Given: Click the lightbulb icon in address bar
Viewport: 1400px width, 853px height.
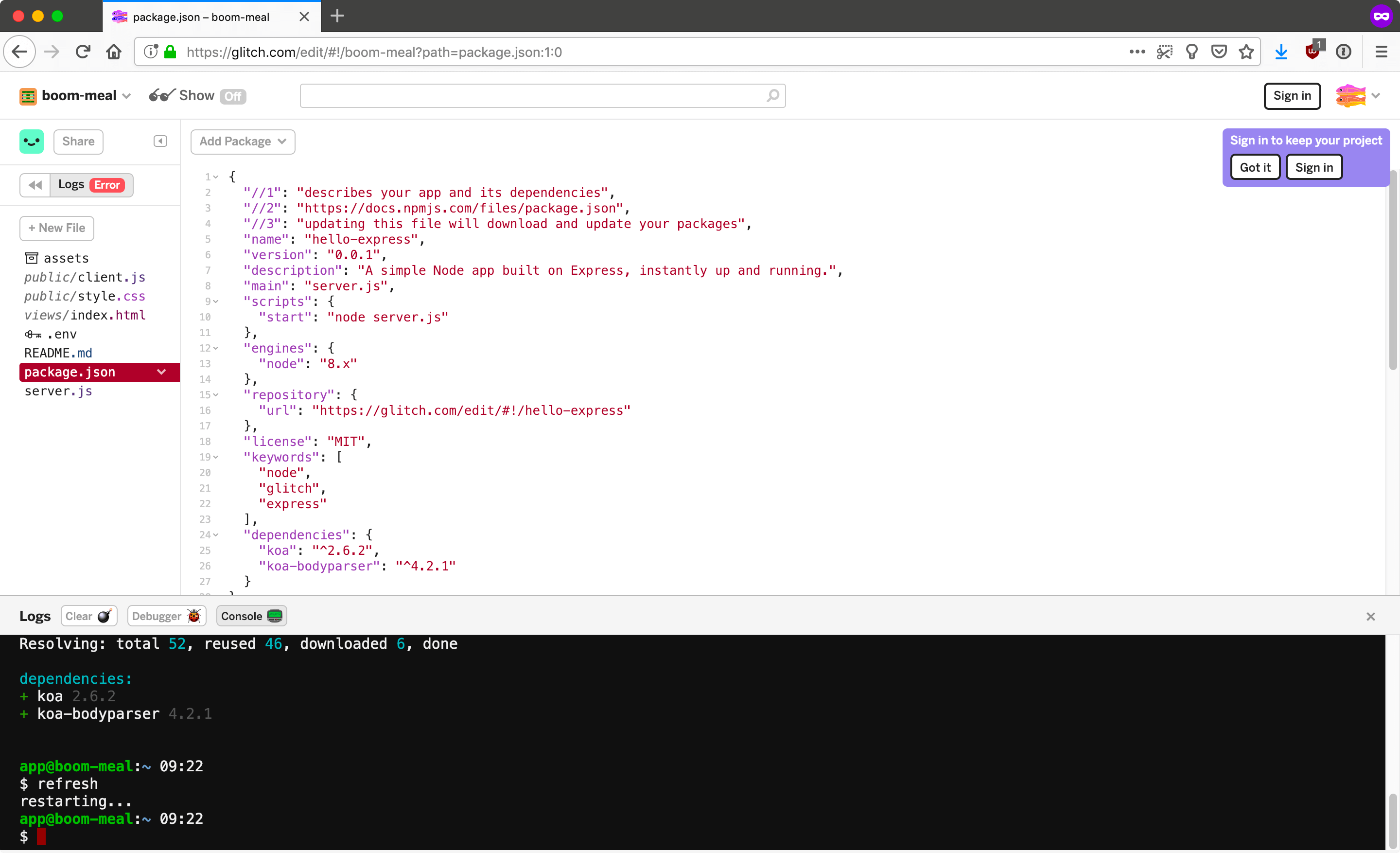Looking at the screenshot, I should [x=1191, y=52].
